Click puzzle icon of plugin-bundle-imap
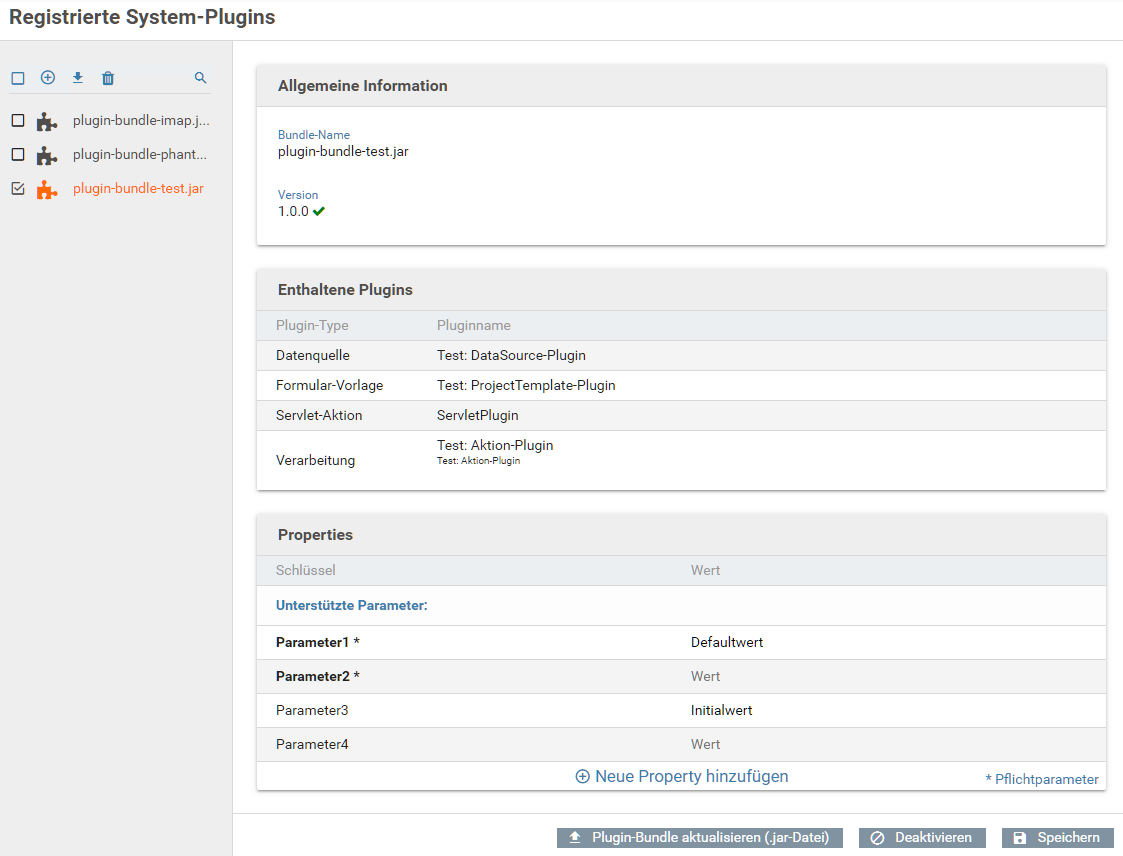This screenshot has width=1123, height=856. click(x=46, y=121)
